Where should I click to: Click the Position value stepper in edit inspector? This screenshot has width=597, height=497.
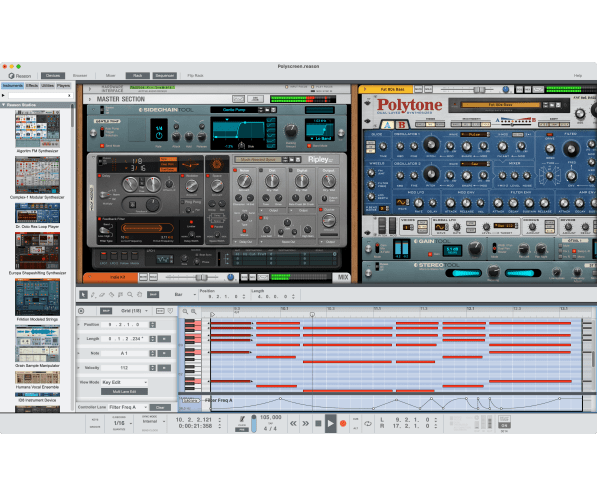[152, 325]
